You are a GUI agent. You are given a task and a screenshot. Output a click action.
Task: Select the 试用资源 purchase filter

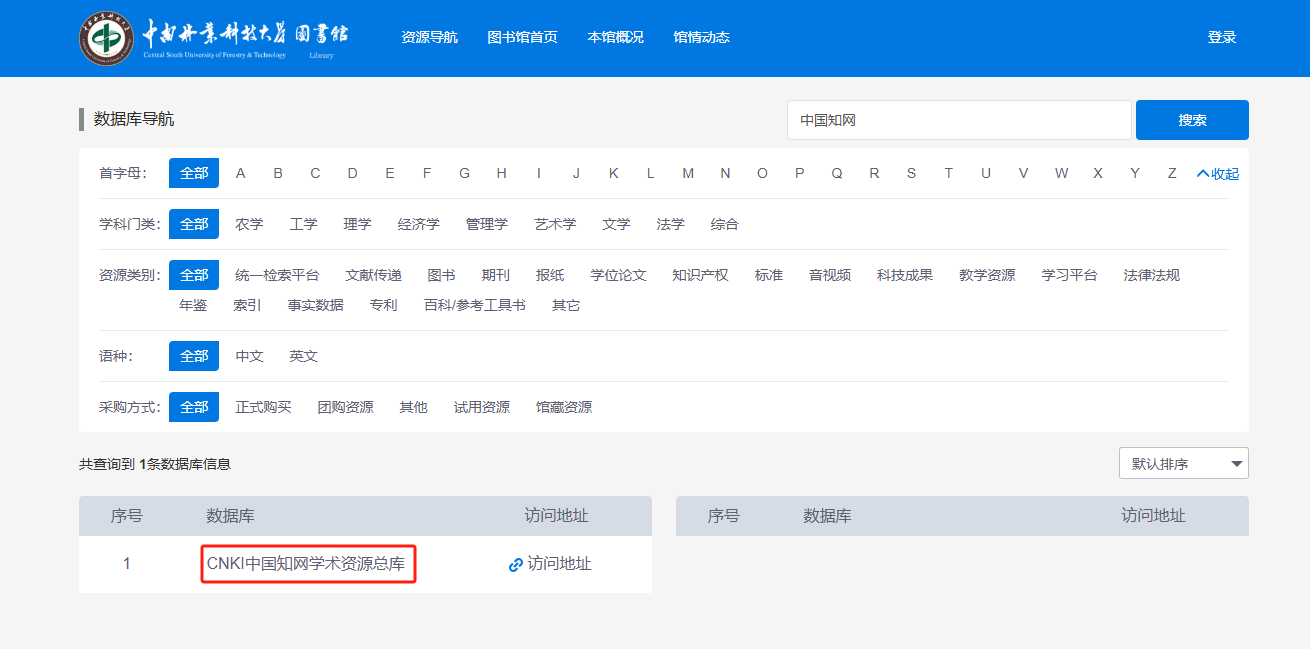481,407
